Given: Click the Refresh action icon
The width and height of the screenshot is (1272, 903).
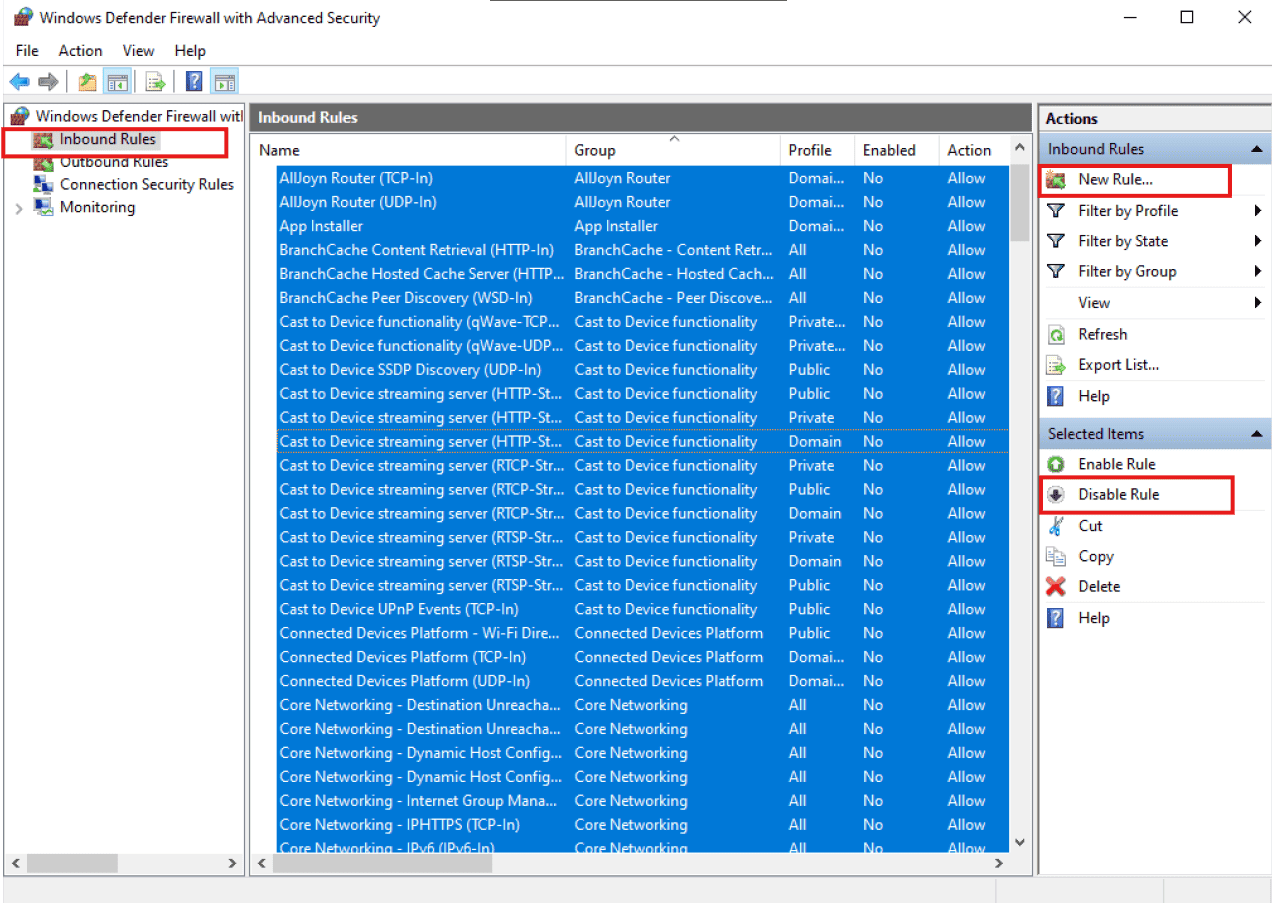Looking at the screenshot, I should tap(1056, 335).
